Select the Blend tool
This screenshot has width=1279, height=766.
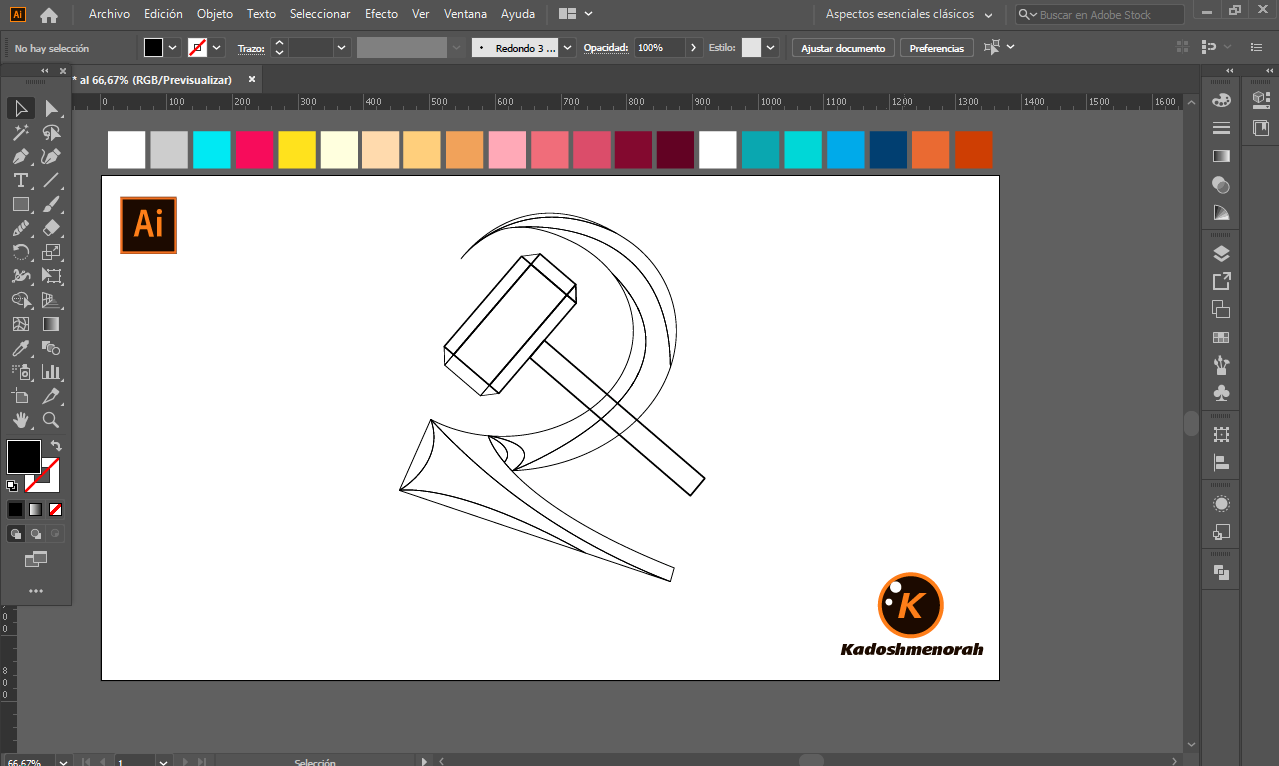click(52, 348)
